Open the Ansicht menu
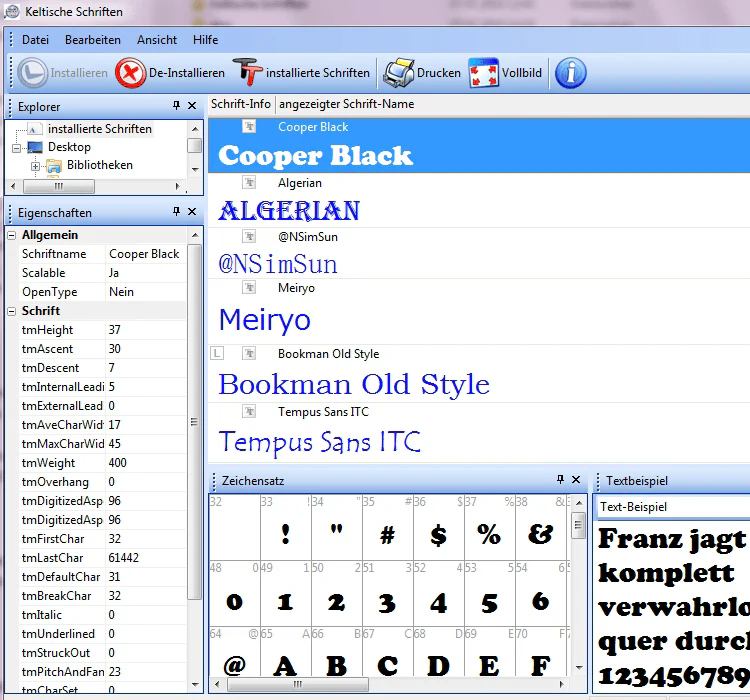This screenshot has height=700, width=750. click(157, 40)
